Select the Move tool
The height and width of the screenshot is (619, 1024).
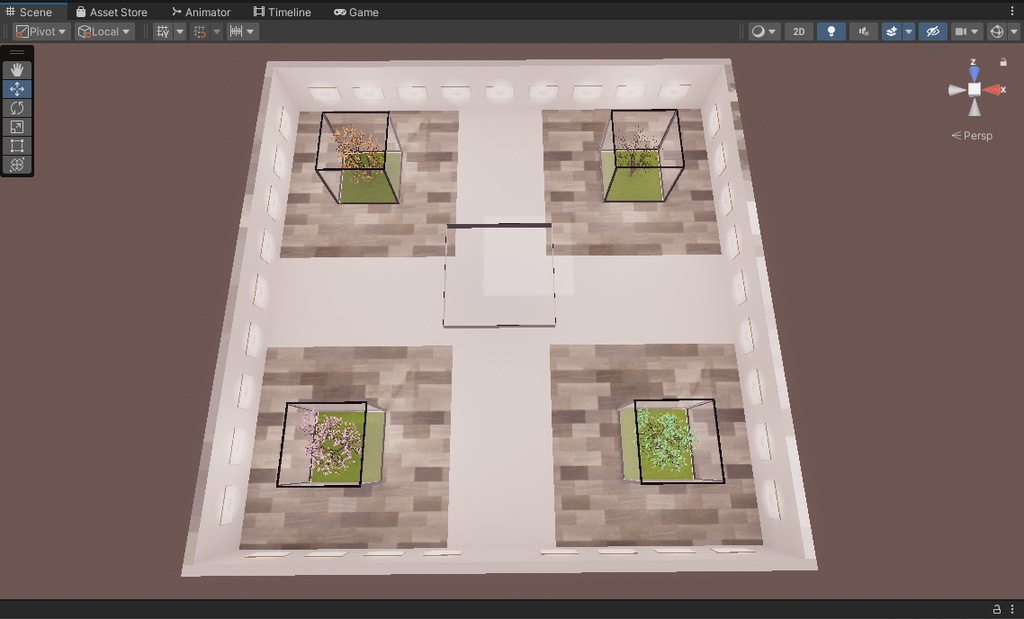pos(16,88)
